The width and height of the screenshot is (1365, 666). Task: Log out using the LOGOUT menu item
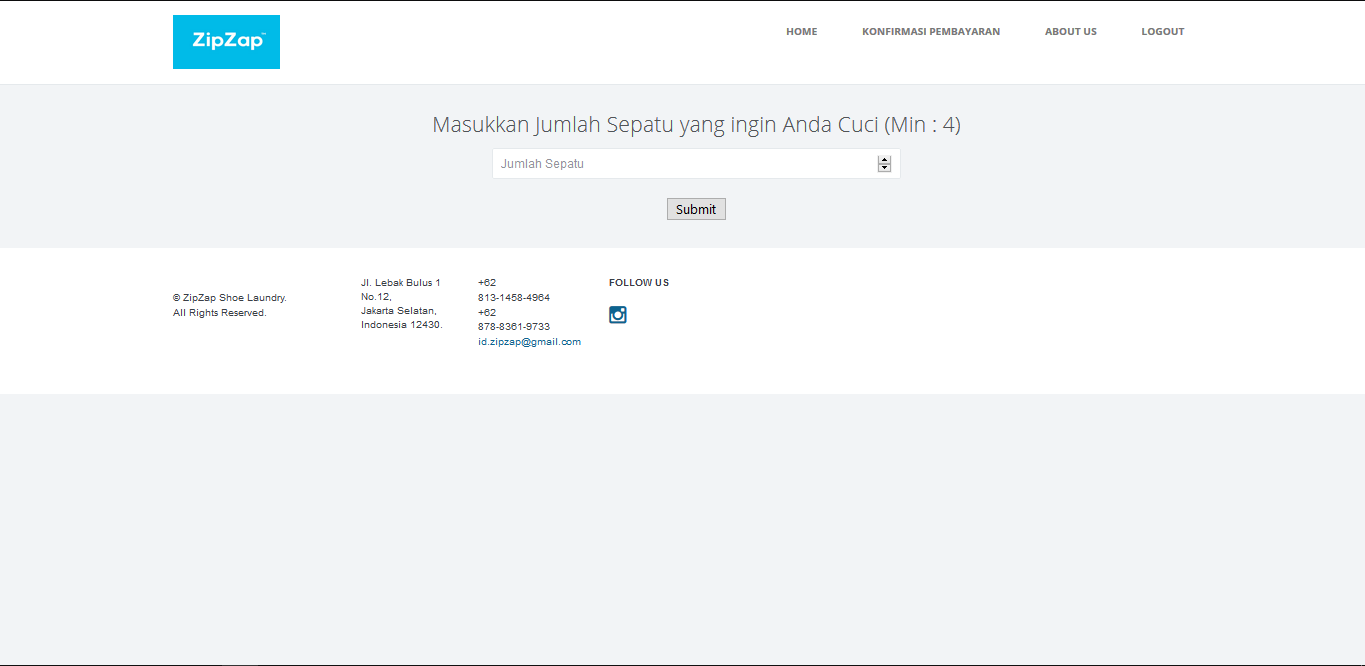[1162, 31]
